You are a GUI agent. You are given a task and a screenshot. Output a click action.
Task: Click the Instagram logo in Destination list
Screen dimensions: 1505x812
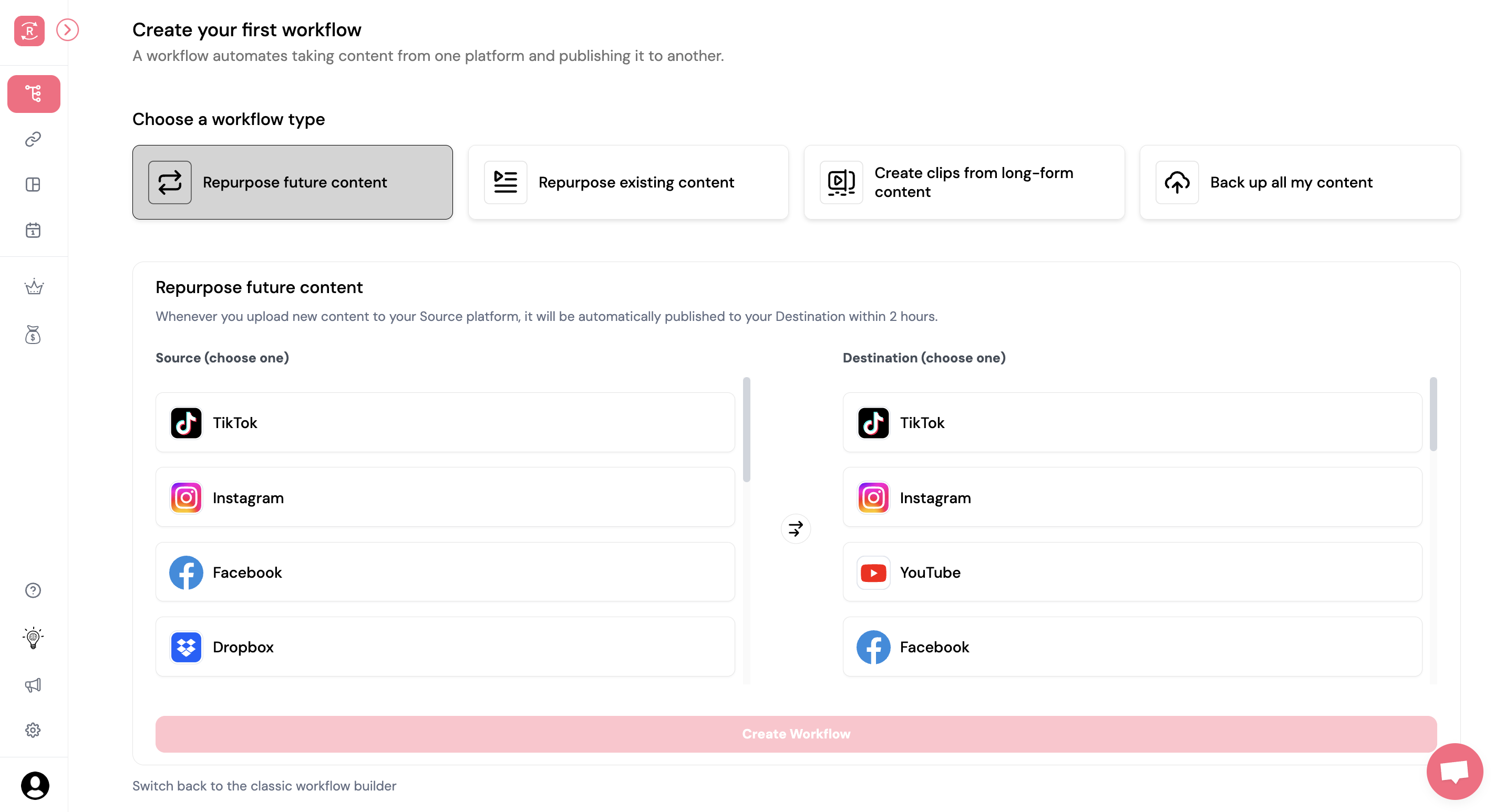[873, 497]
